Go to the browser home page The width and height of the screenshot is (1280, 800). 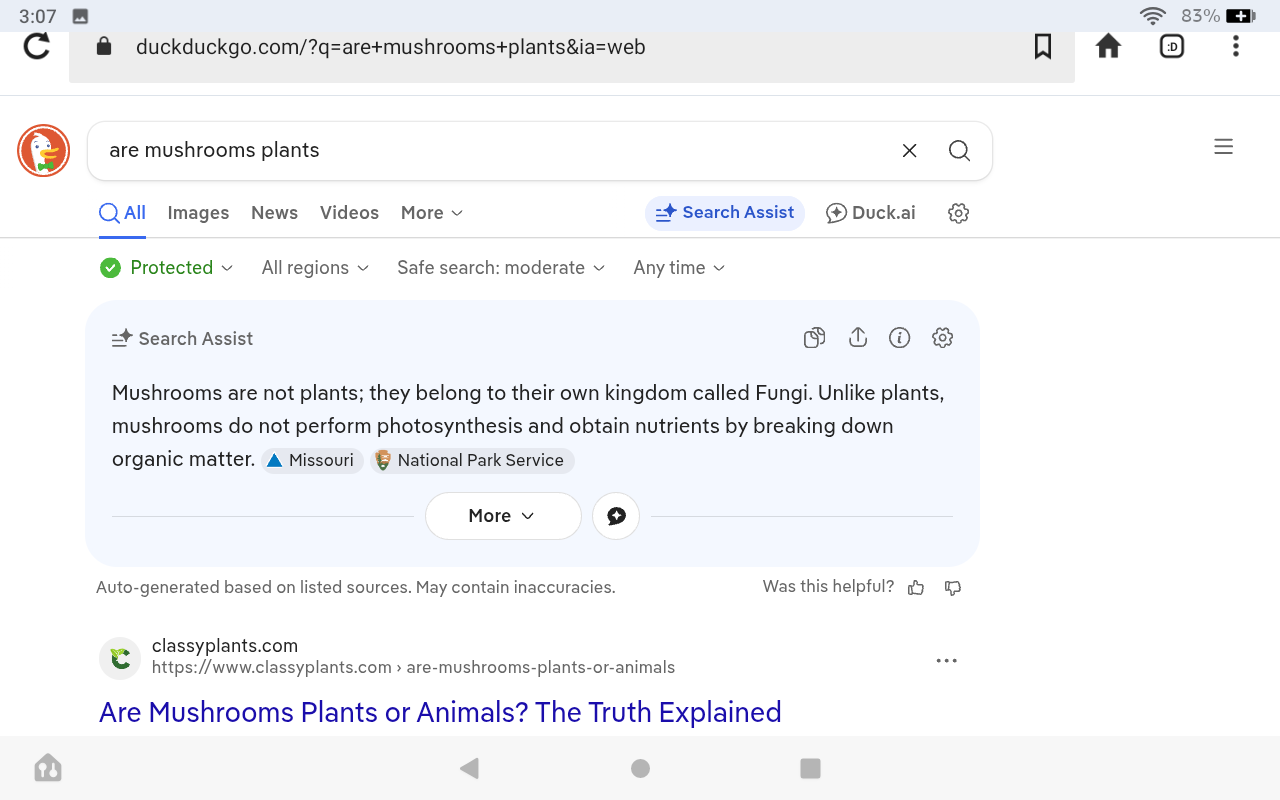coord(1108,46)
